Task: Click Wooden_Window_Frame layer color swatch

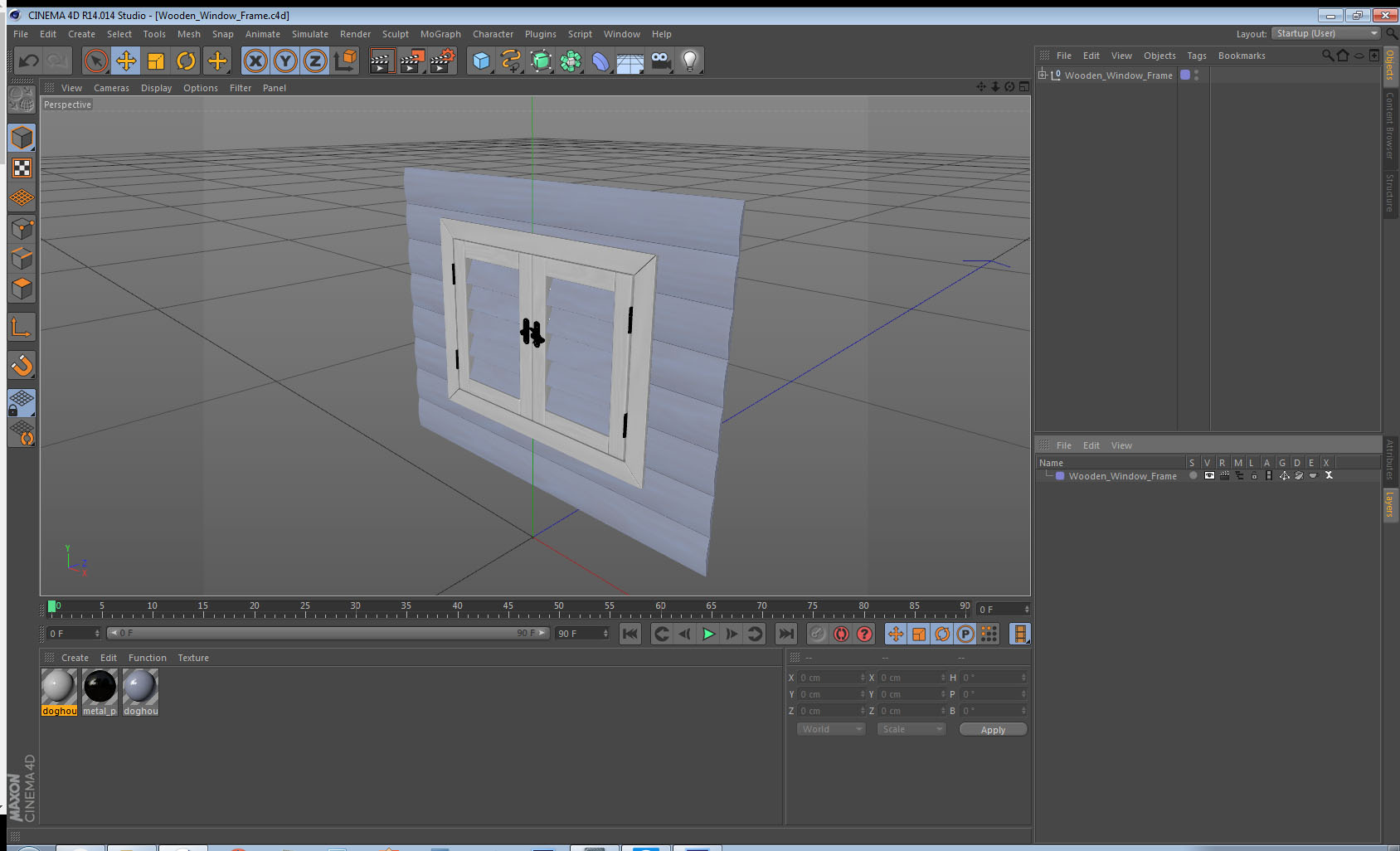Action: (1060, 476)
